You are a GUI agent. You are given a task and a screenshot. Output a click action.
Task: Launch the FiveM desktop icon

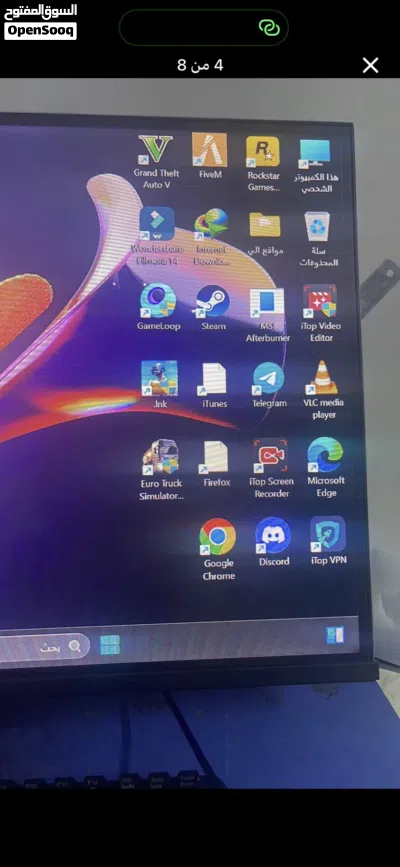click(210, 149)
